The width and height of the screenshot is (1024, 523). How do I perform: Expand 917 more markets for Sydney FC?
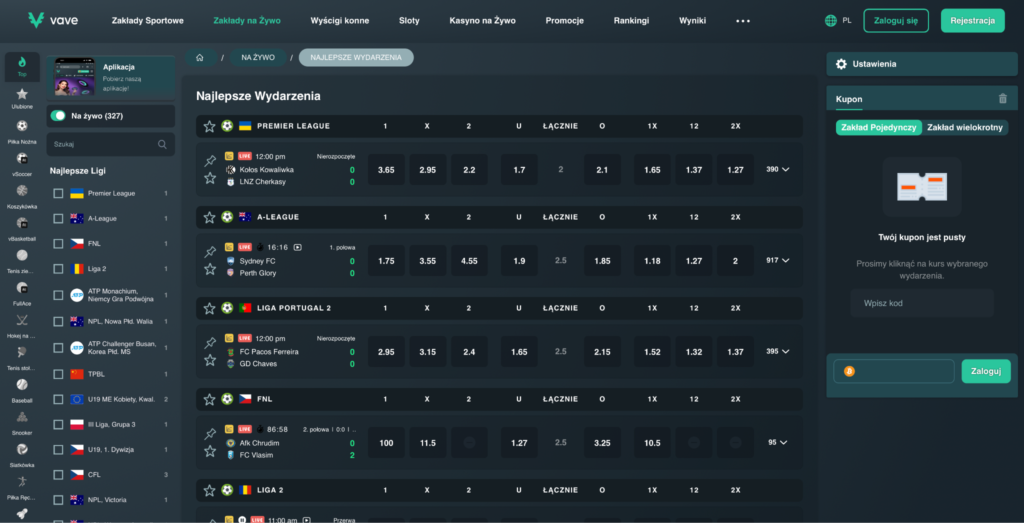coord(778,260)
